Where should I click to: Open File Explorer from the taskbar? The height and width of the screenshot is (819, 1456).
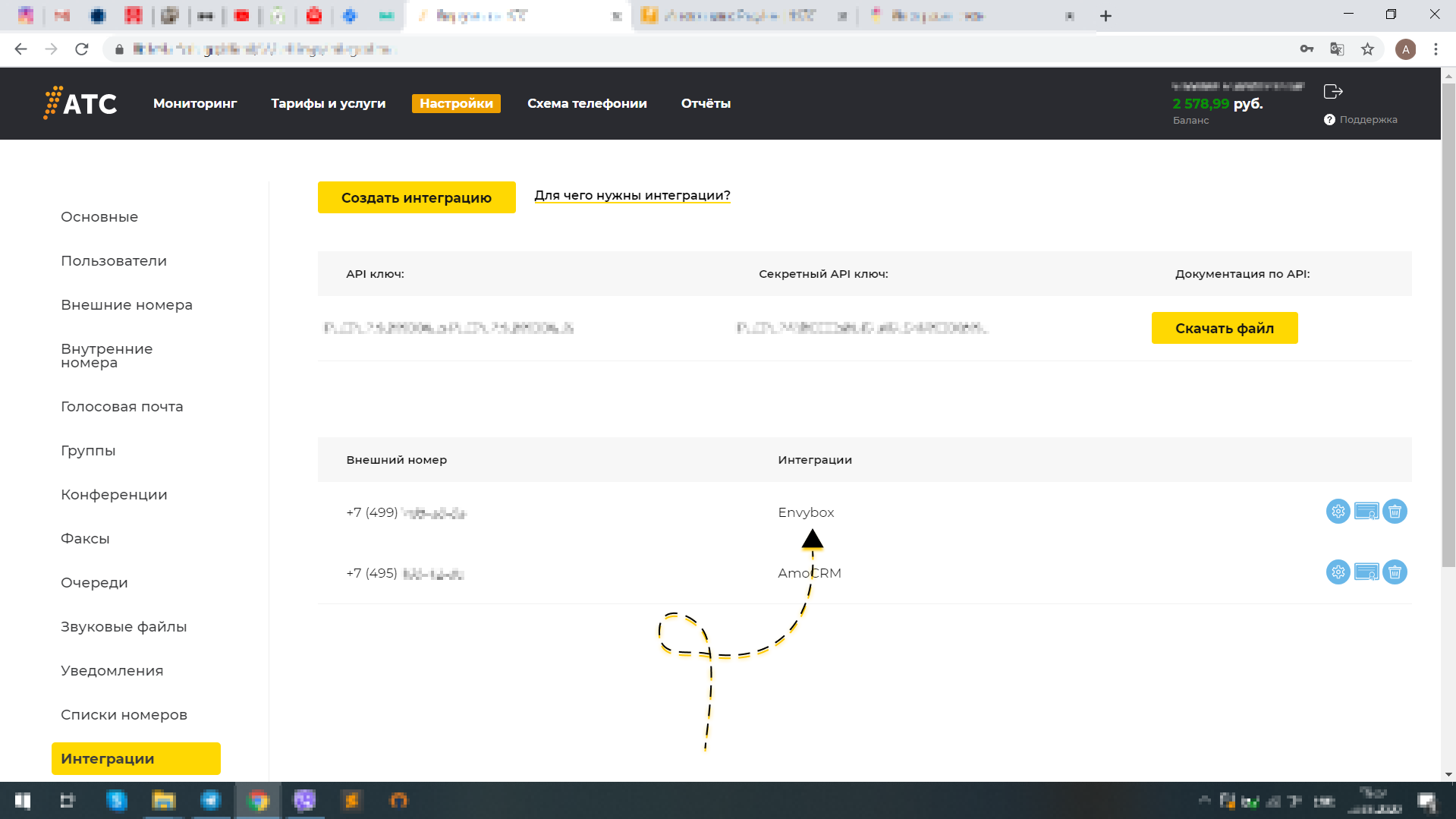[164, 800]
